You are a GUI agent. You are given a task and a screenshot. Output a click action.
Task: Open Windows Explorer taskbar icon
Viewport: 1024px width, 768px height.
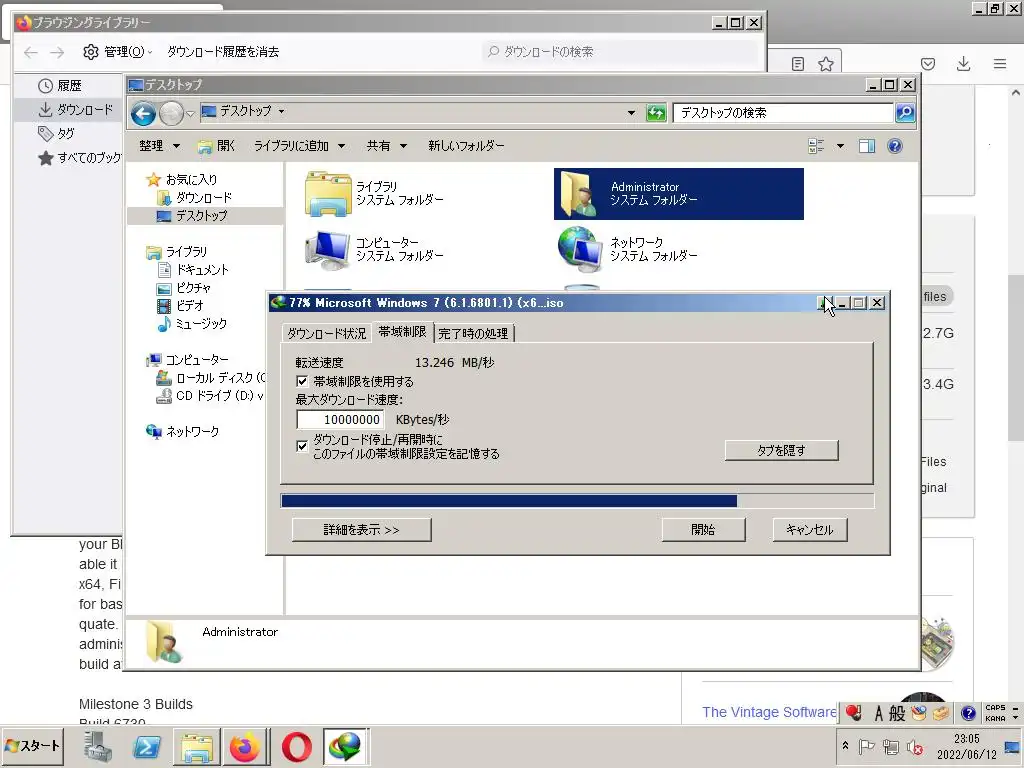(x=196, y=746)
